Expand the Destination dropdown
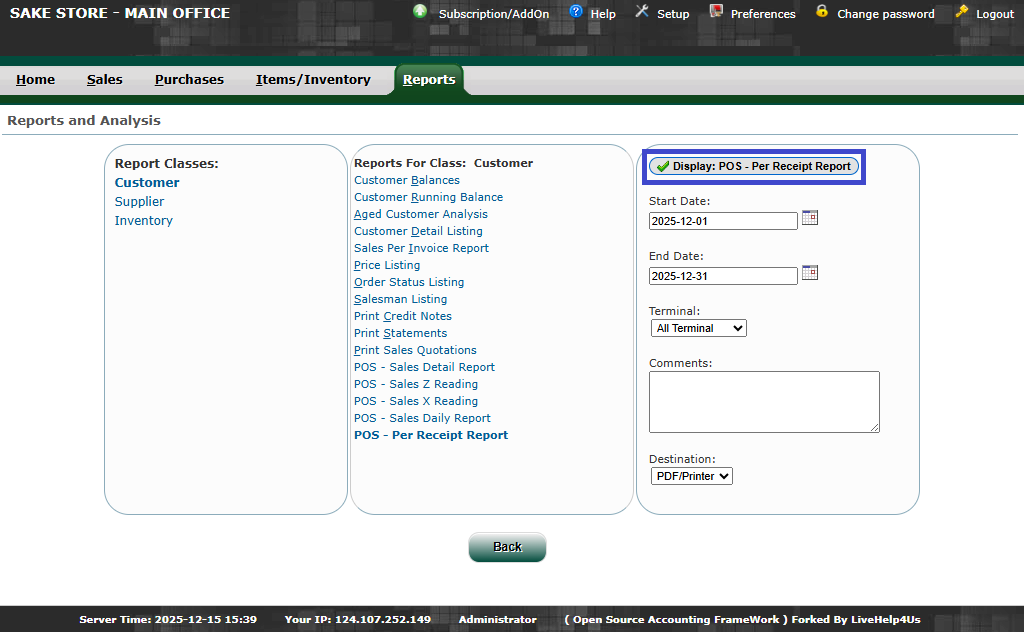The height and width of the screenshot is (632, 1024). coord(692,476)
